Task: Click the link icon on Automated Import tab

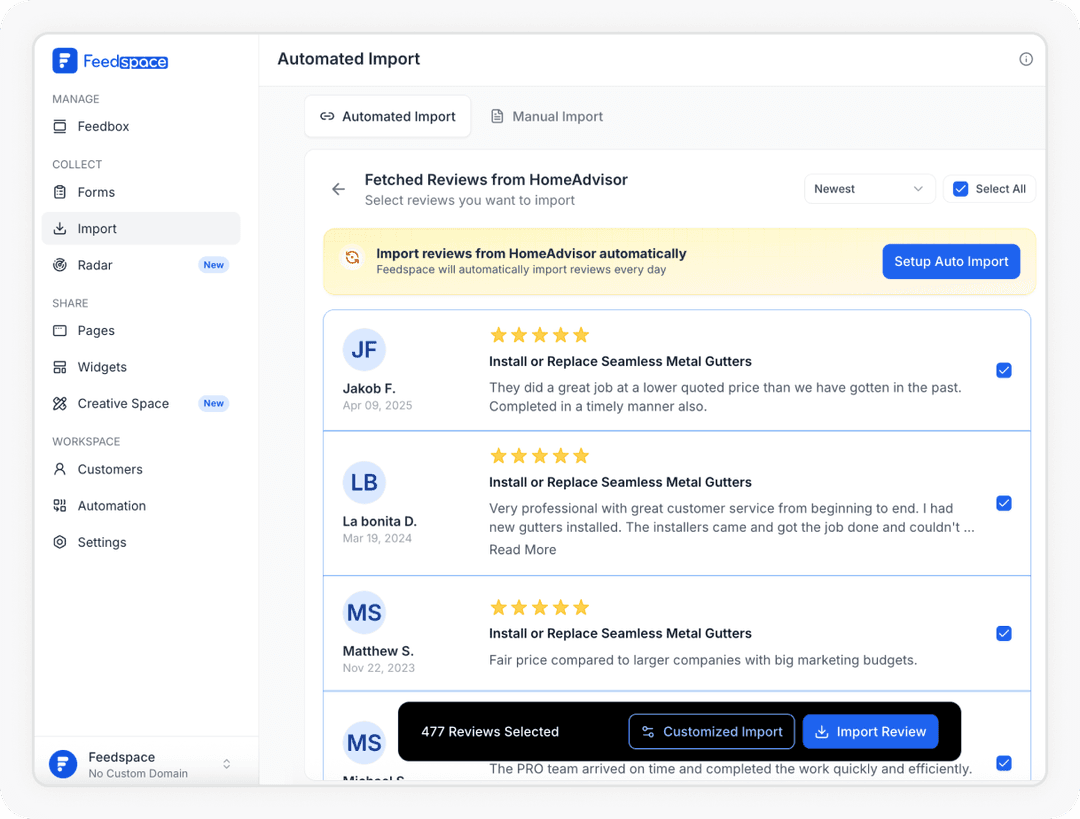Action: tap(327, 116)
